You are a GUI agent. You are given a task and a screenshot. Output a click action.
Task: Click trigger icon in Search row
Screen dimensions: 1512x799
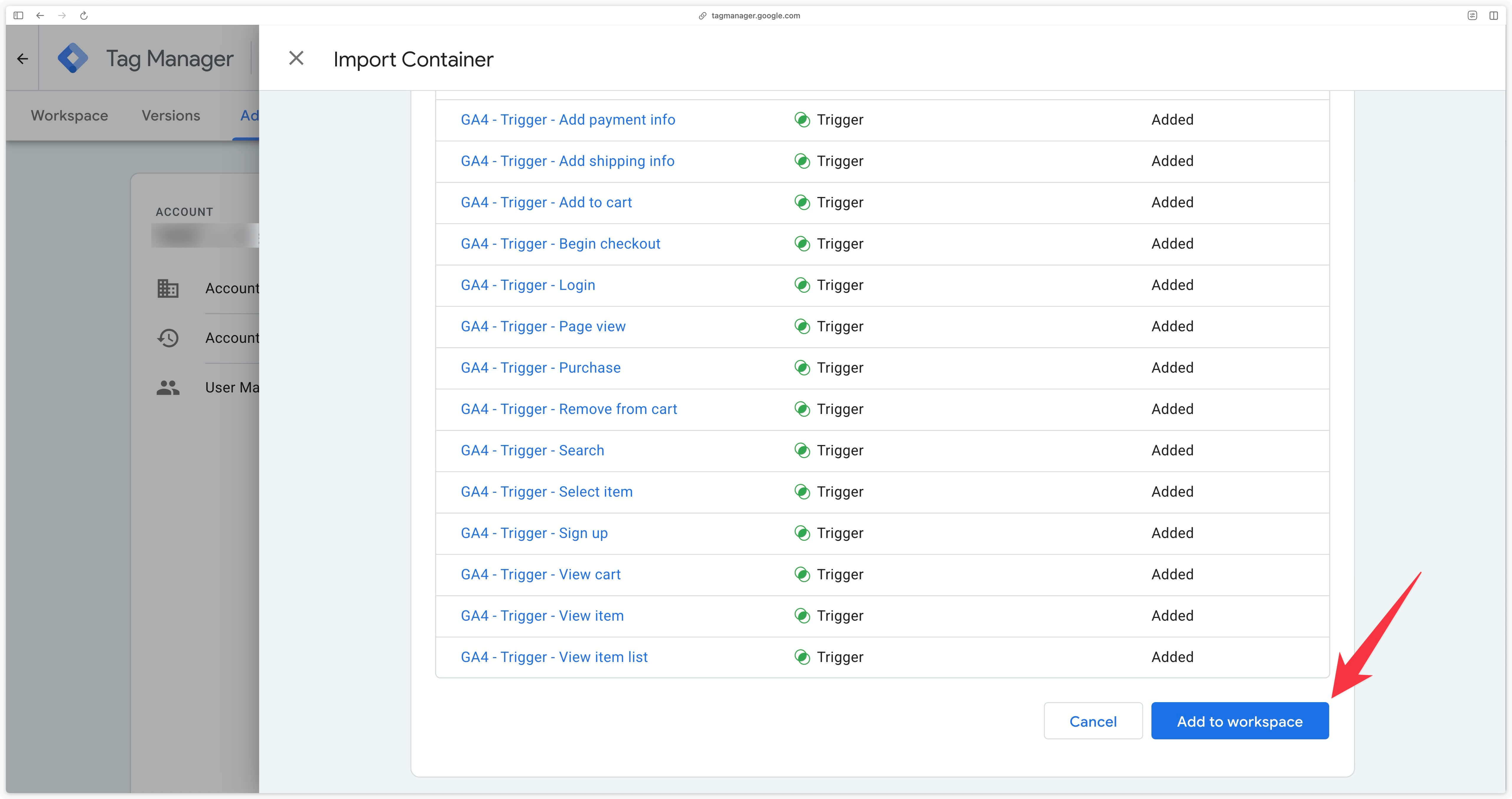point(802,450)
